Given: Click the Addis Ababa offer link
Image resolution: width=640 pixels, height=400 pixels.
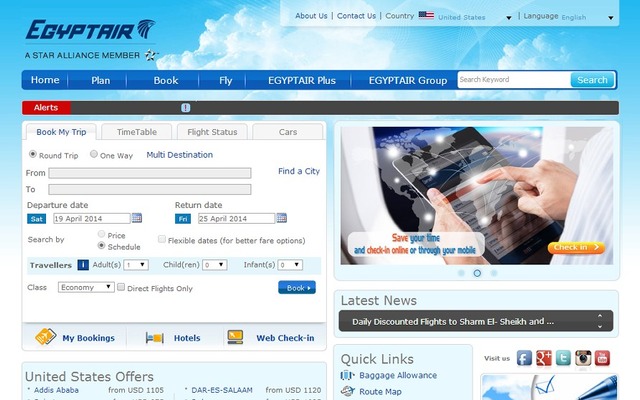Looking at the screenshot, I should pos(56,390).
